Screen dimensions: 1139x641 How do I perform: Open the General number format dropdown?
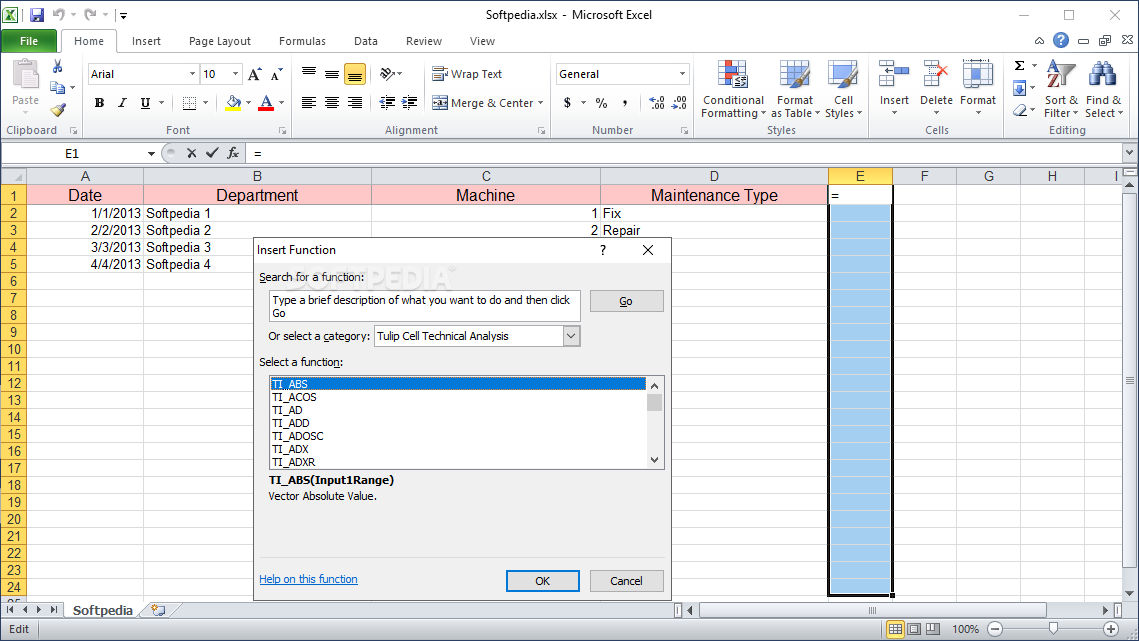682,74
